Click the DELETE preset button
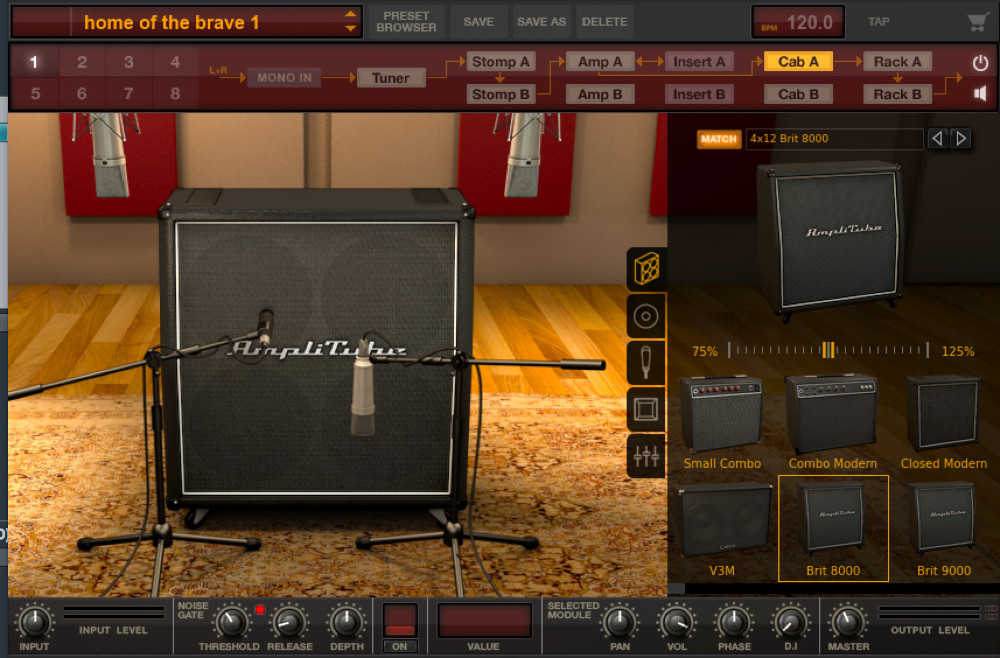 coord(605,22)
